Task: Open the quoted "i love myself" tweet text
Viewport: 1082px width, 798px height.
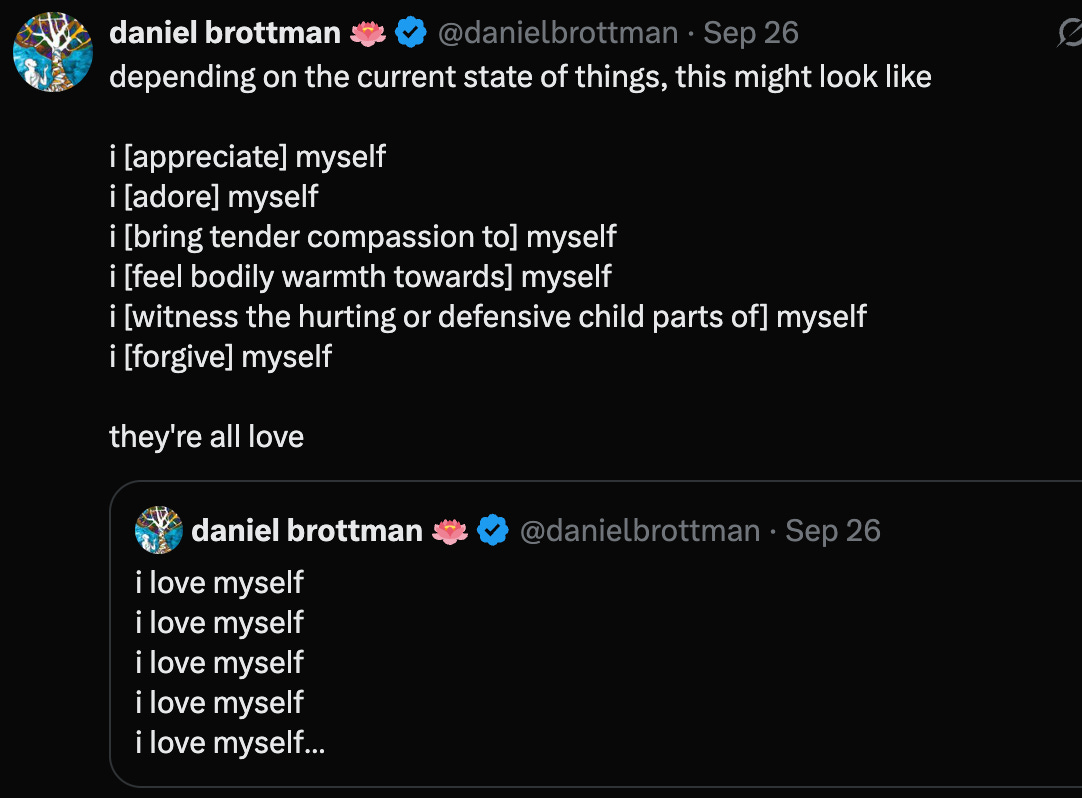Action: pos(220,662)
